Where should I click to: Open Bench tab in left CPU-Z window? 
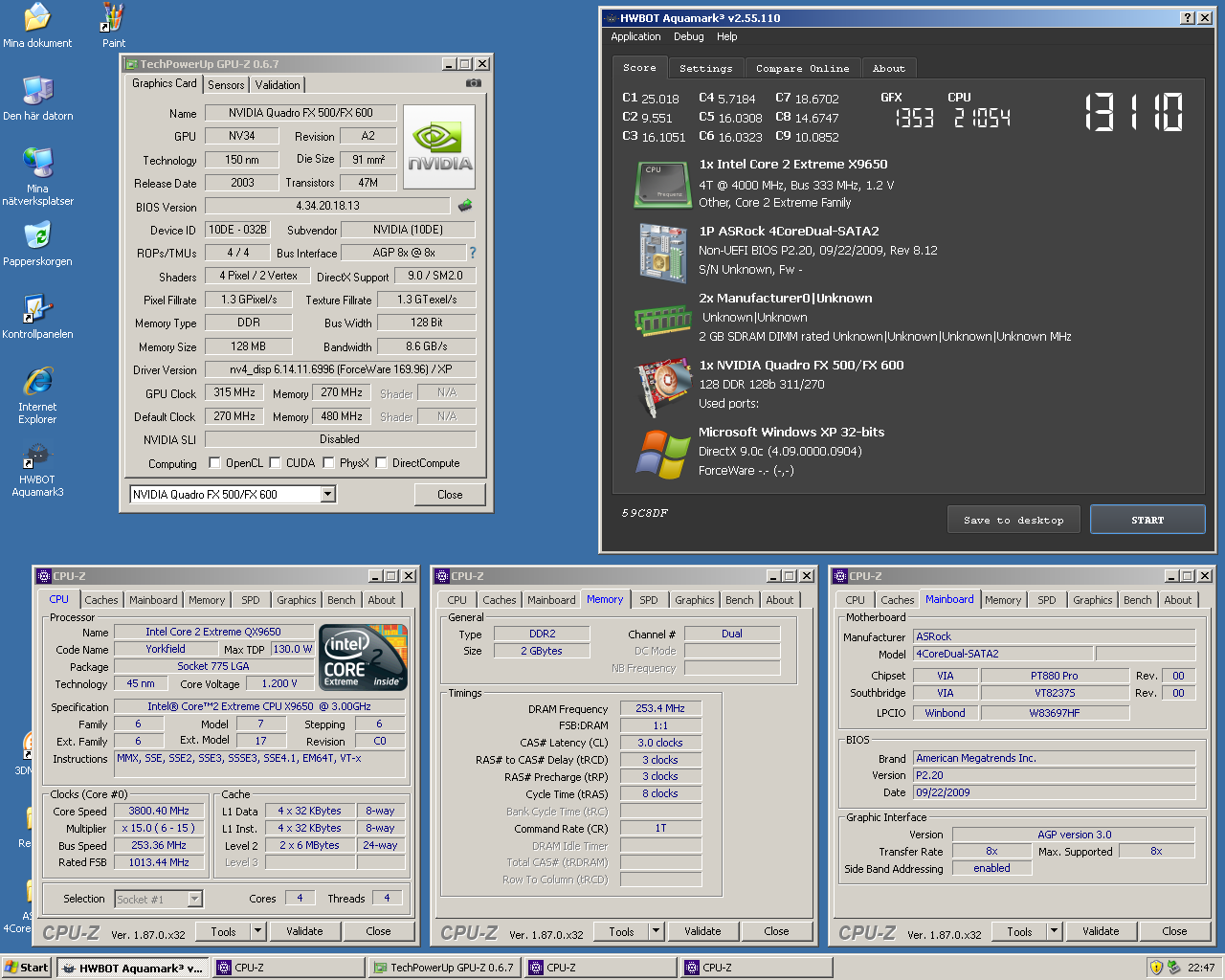coord(341,600)
